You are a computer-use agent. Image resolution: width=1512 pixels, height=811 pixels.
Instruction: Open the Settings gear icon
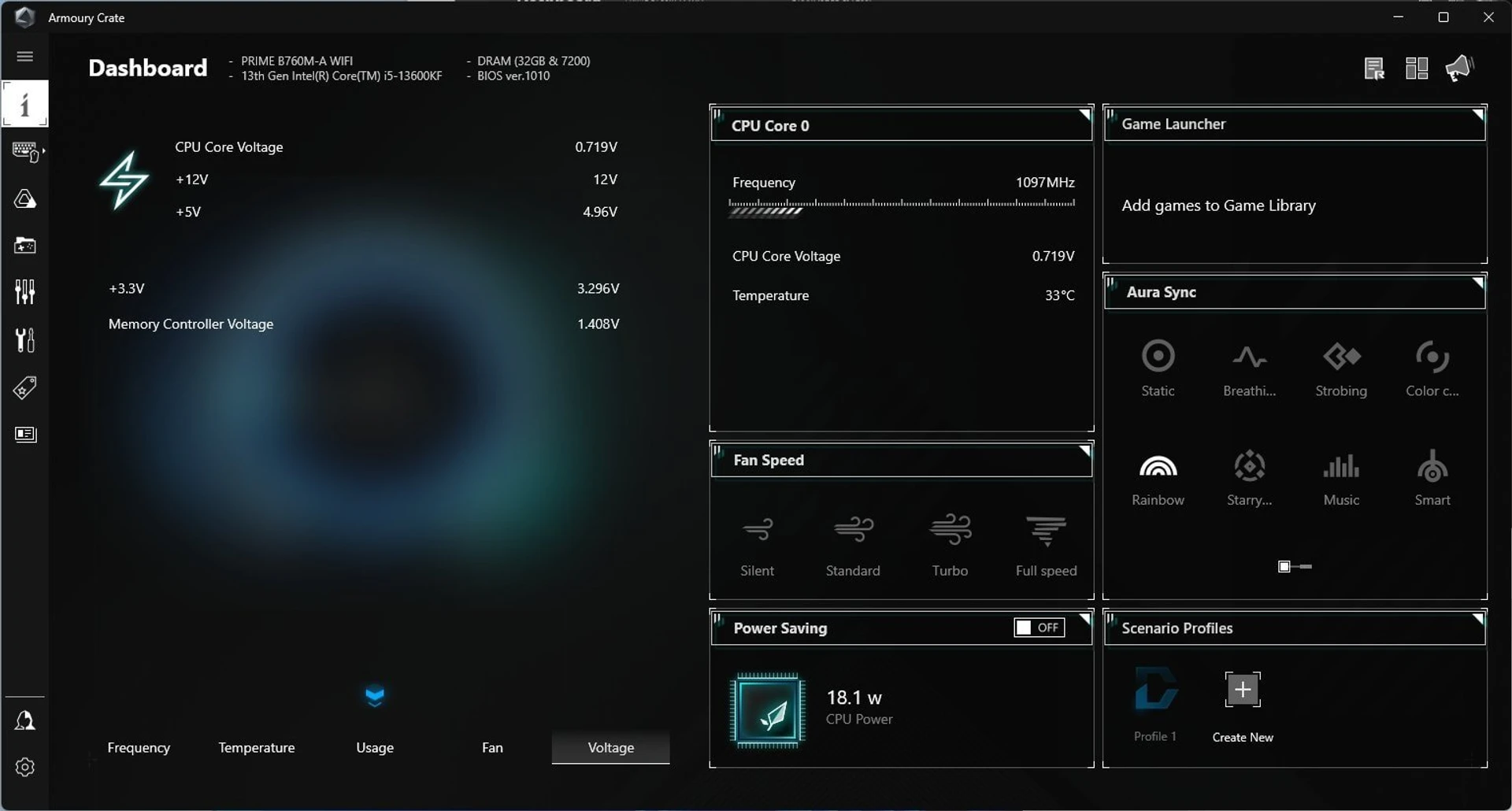click(x=24, y=767)
